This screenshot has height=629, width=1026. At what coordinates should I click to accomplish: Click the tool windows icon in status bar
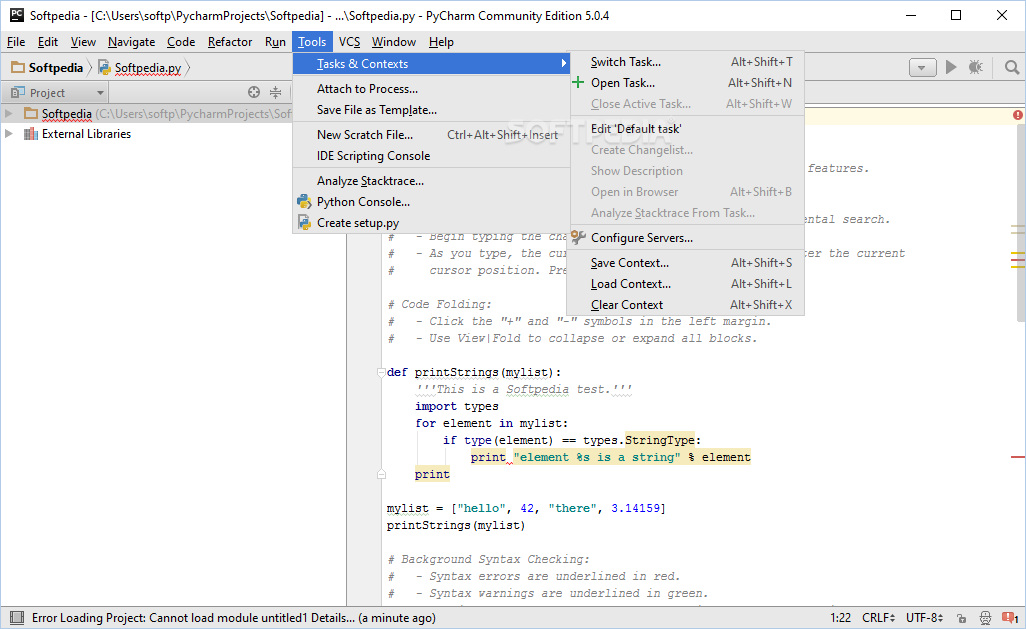[x=17, y=618]
